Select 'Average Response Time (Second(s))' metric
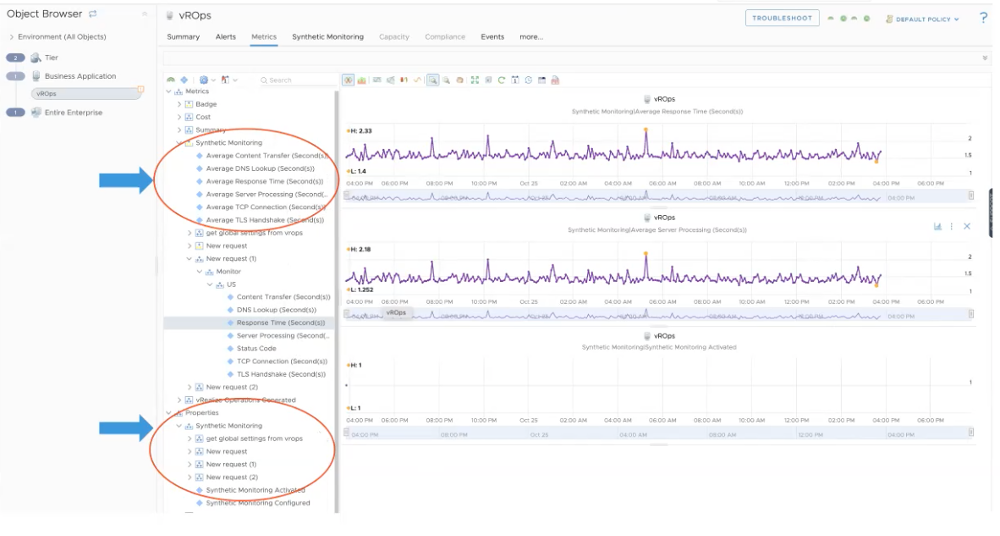This screenshot has width=1000, height=536. (265, 181)
